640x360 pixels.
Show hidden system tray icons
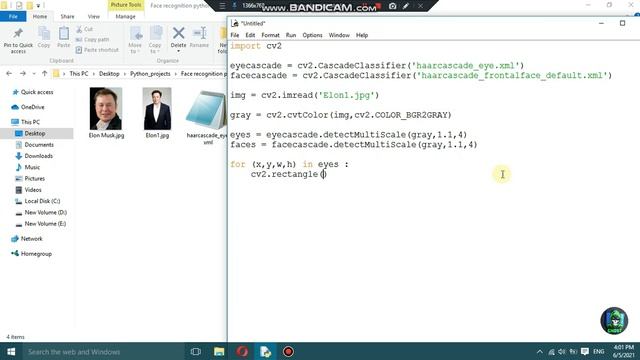pos(540,351)
